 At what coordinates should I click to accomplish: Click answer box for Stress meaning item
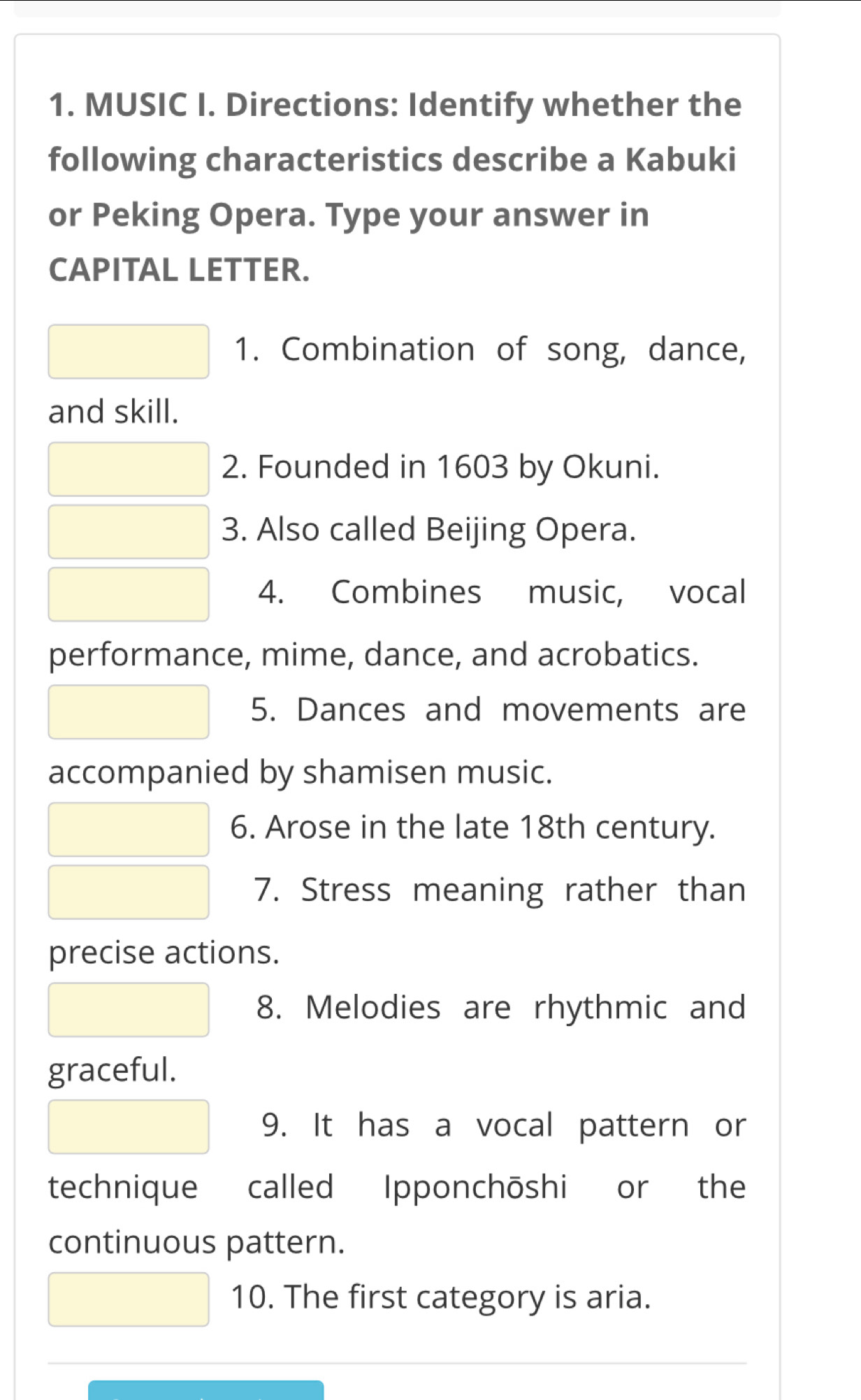[129, 892]
